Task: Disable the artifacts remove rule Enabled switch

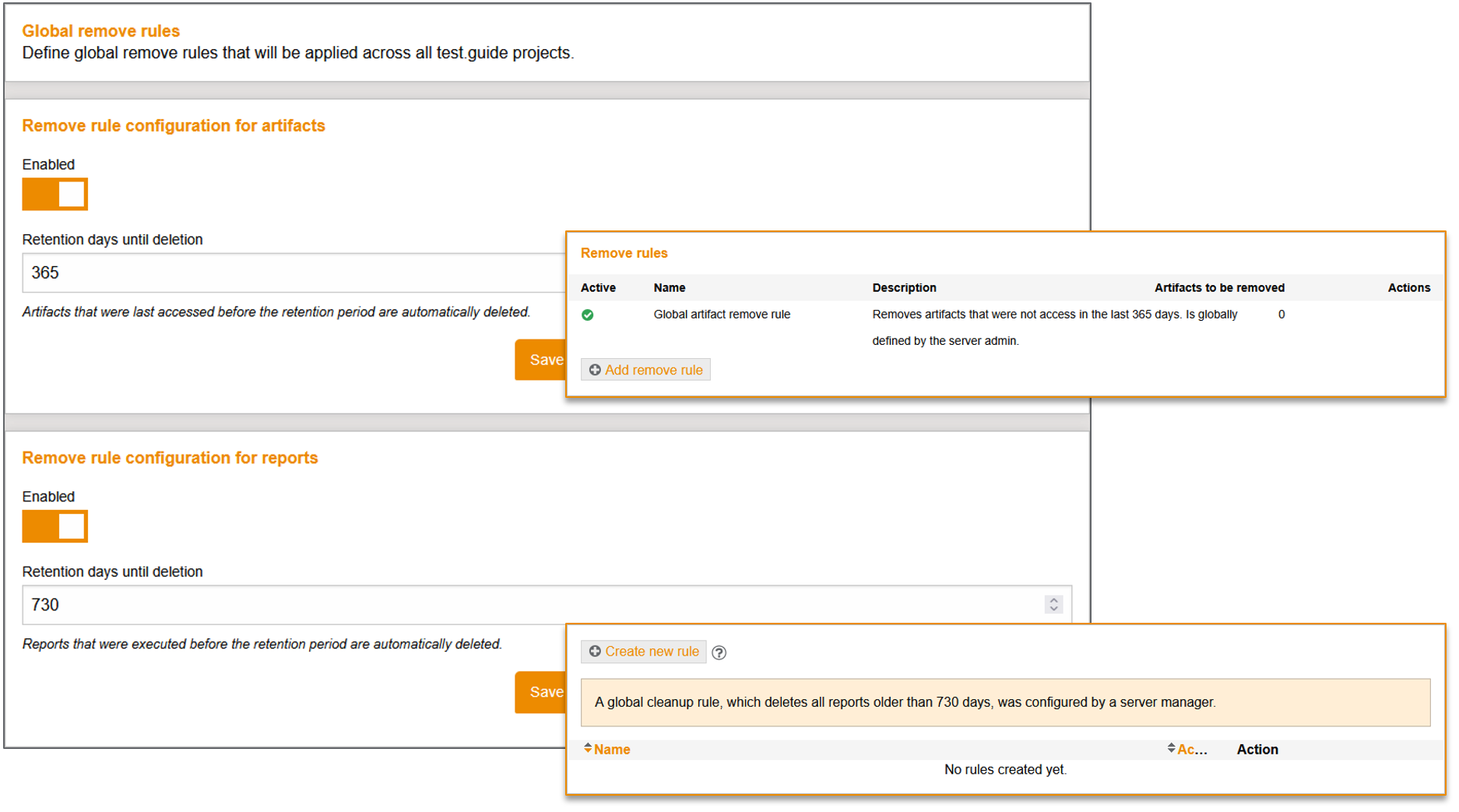Action: coord(54,195)
